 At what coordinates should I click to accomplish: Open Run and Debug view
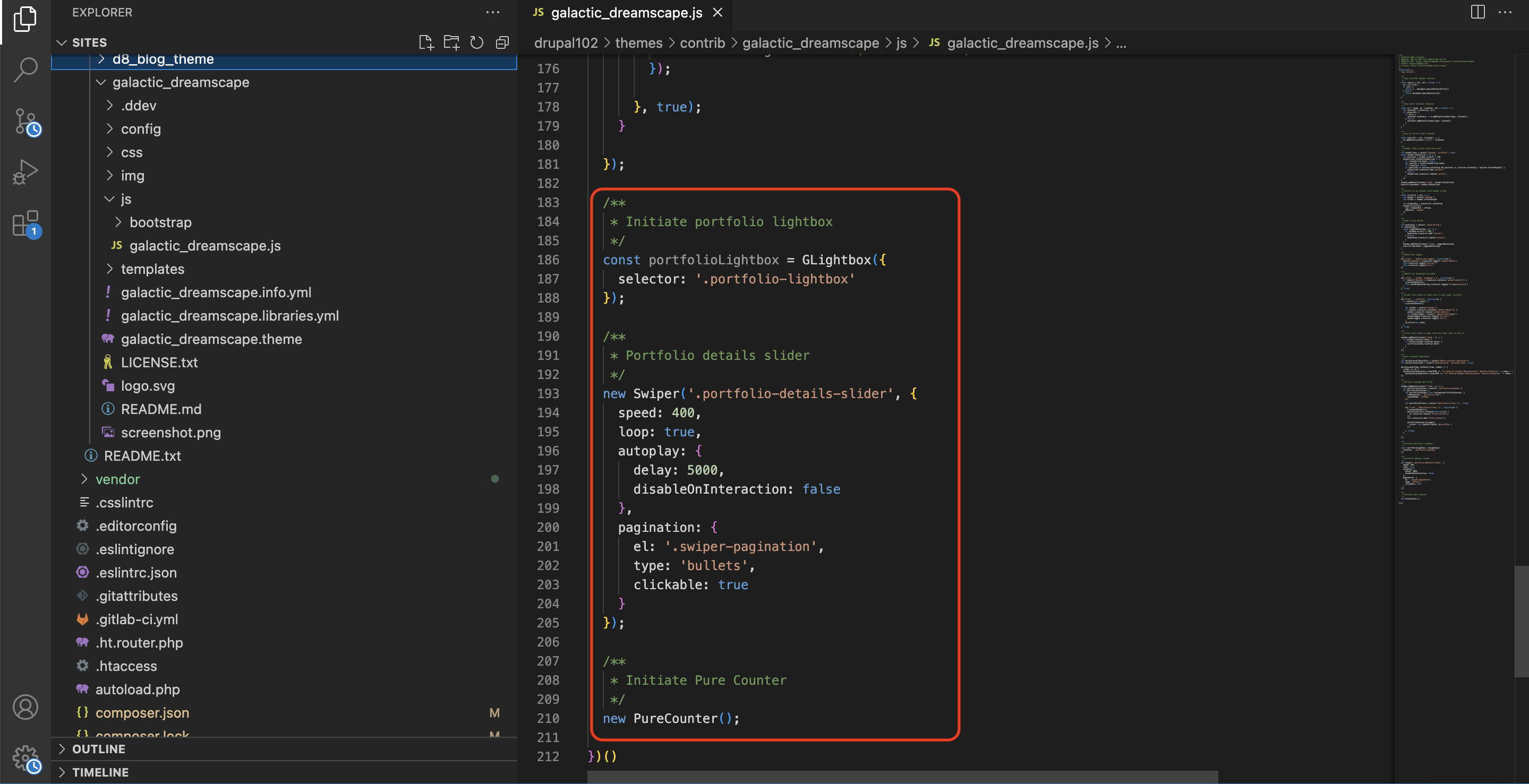click(x=25, y=172)
